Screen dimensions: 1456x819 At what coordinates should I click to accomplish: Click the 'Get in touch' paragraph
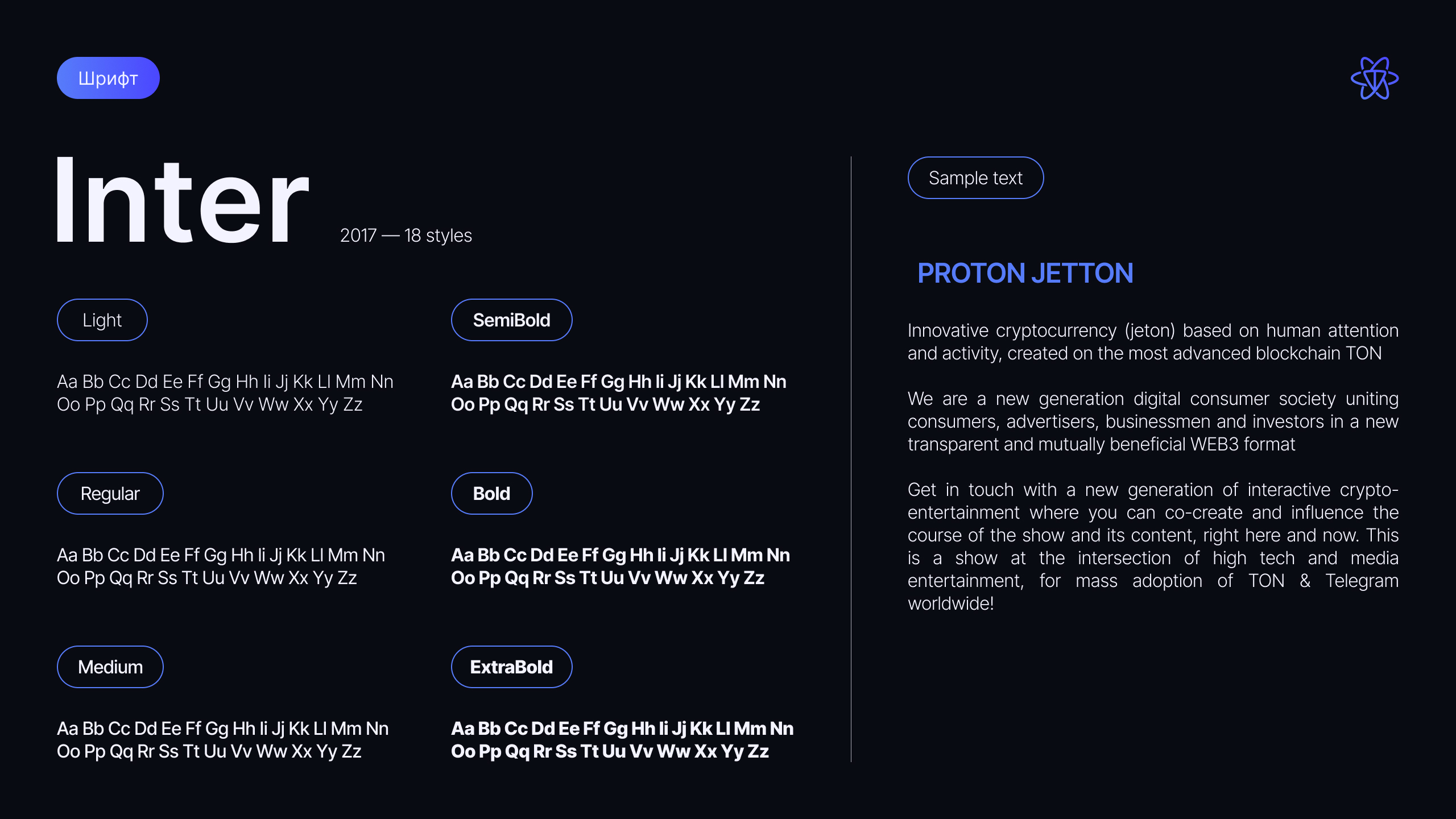coord(1152,547)
